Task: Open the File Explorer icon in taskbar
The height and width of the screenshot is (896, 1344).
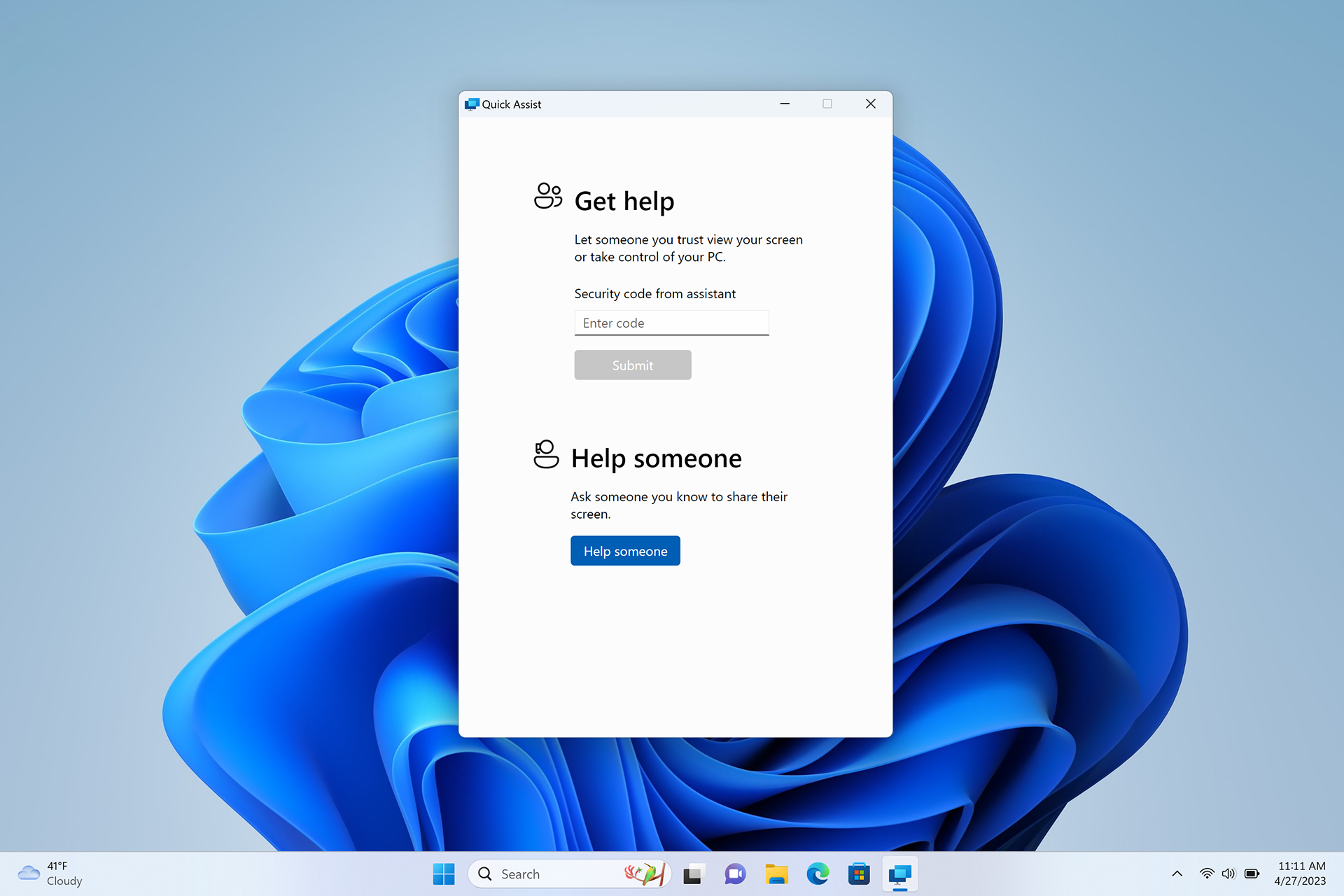Action: (778, 872)
